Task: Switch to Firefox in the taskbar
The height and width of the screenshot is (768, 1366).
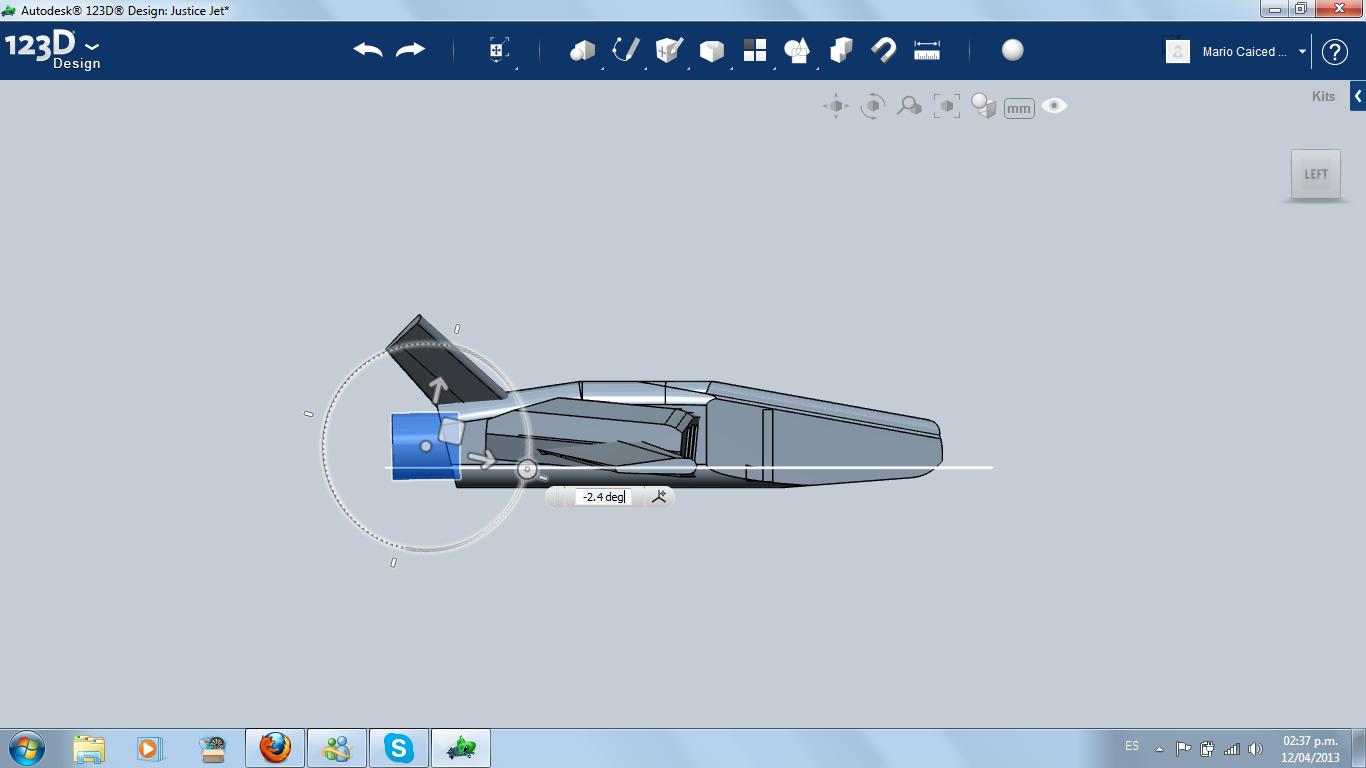Action: click(x=275, y=748)
